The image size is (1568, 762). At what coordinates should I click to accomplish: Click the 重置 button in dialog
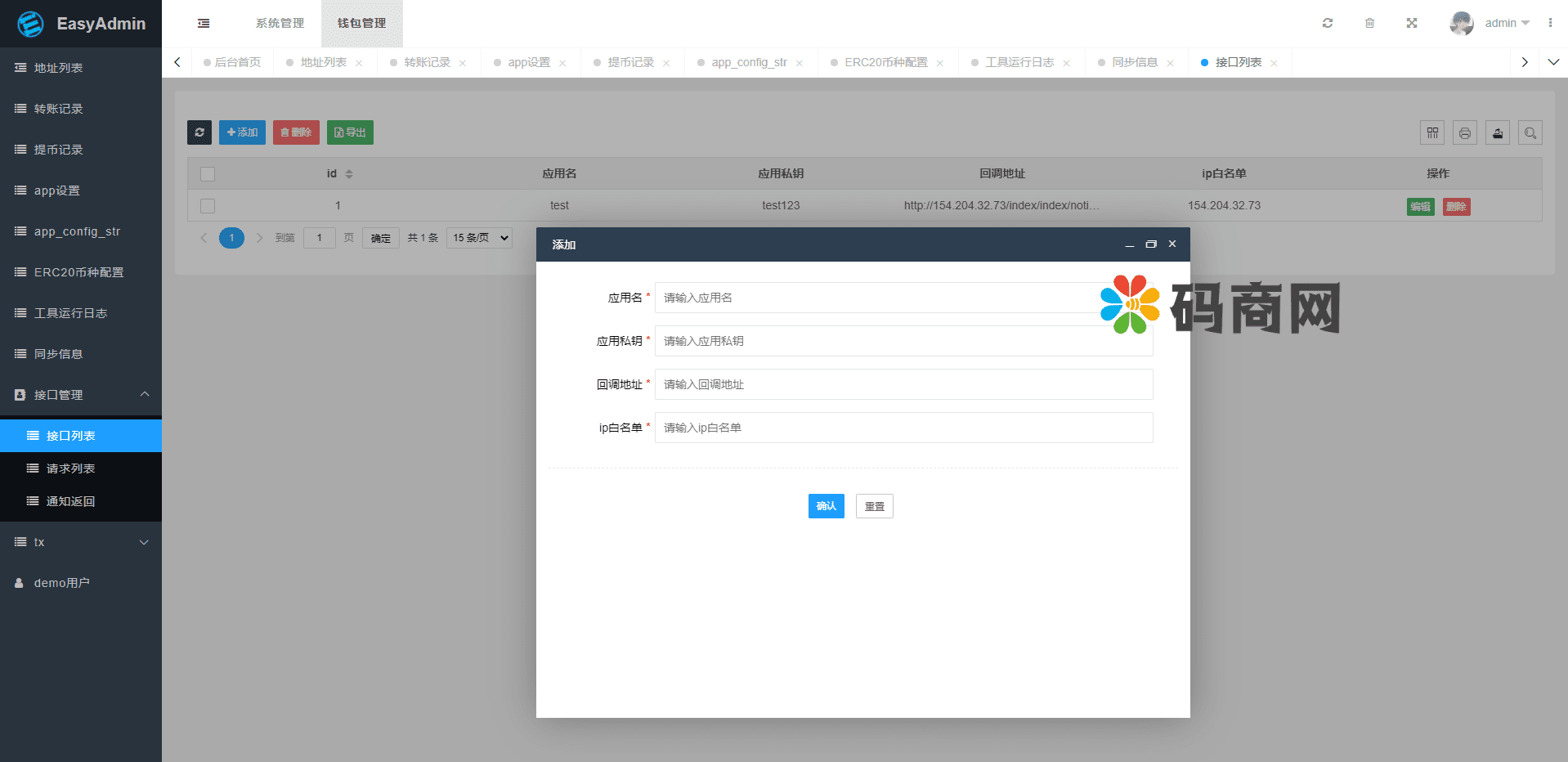[874, 506]
